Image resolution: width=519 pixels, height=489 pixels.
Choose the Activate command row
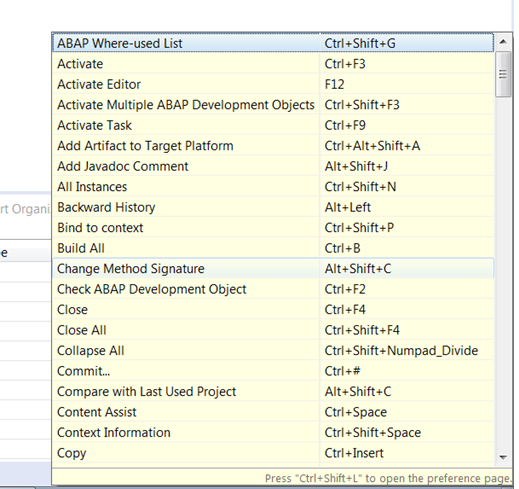coord(273,64)
